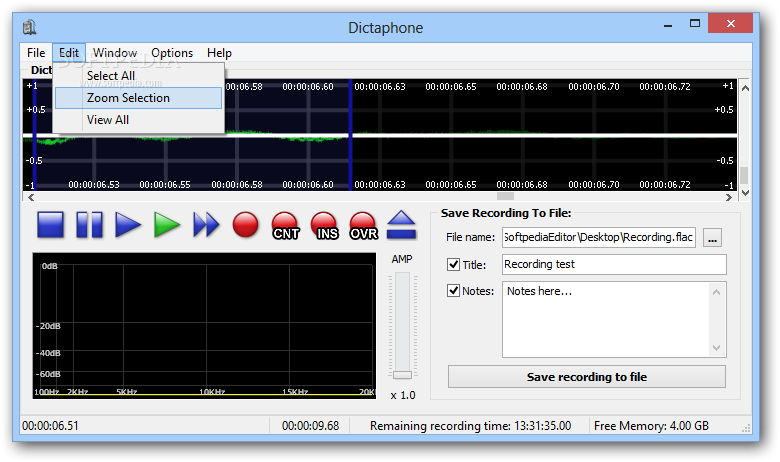Screen dimensions: 780x462
Task: Click the AMP amplification slider handle
Action: point(402,374)
